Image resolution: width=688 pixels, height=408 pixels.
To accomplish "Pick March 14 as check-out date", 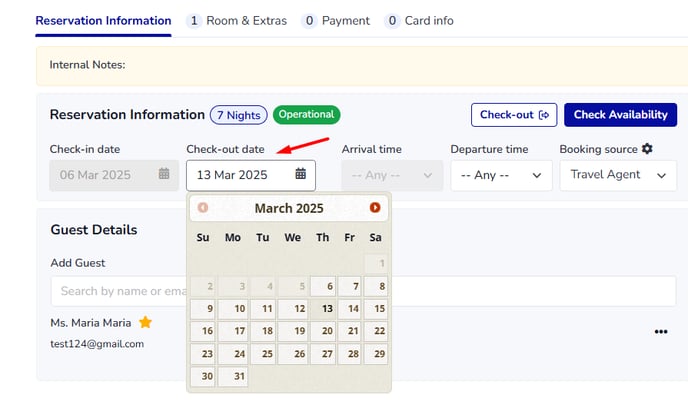I will [350, 309].
